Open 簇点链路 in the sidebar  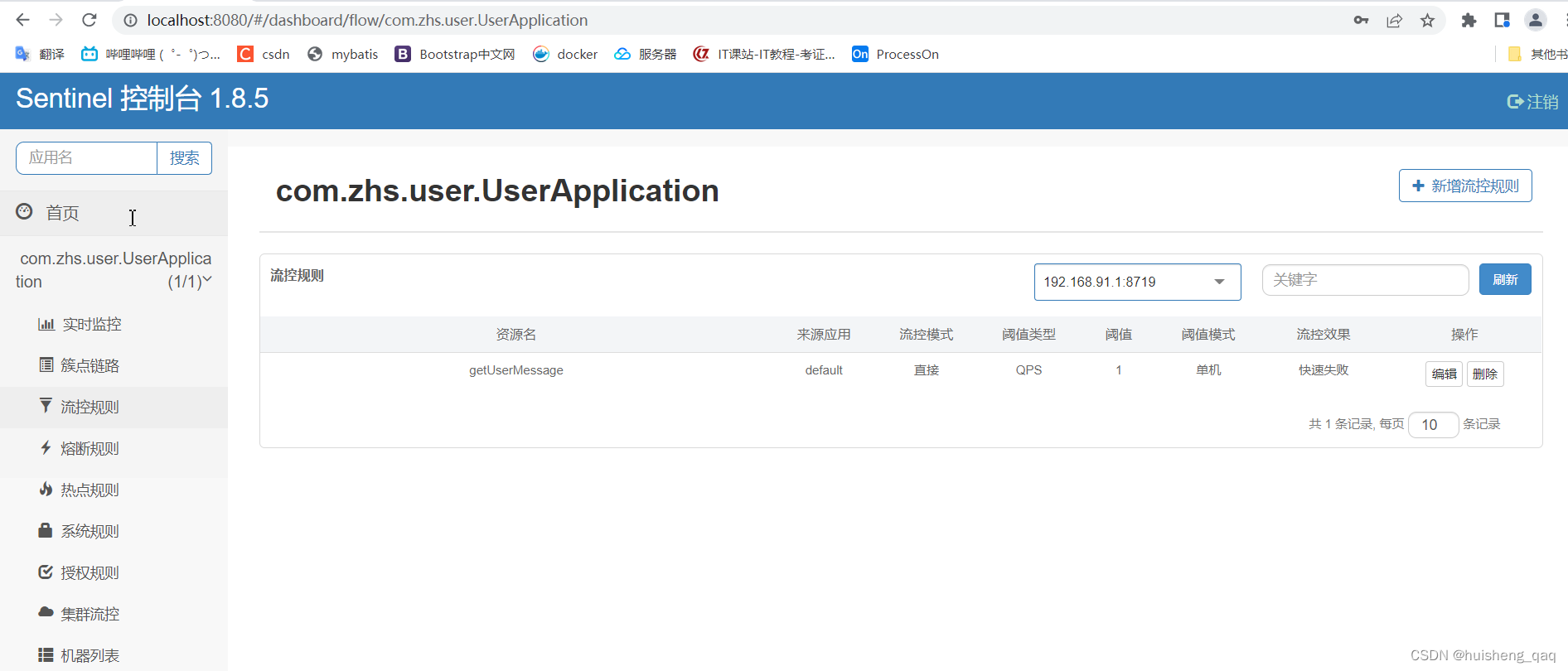[x=79, y=365]
